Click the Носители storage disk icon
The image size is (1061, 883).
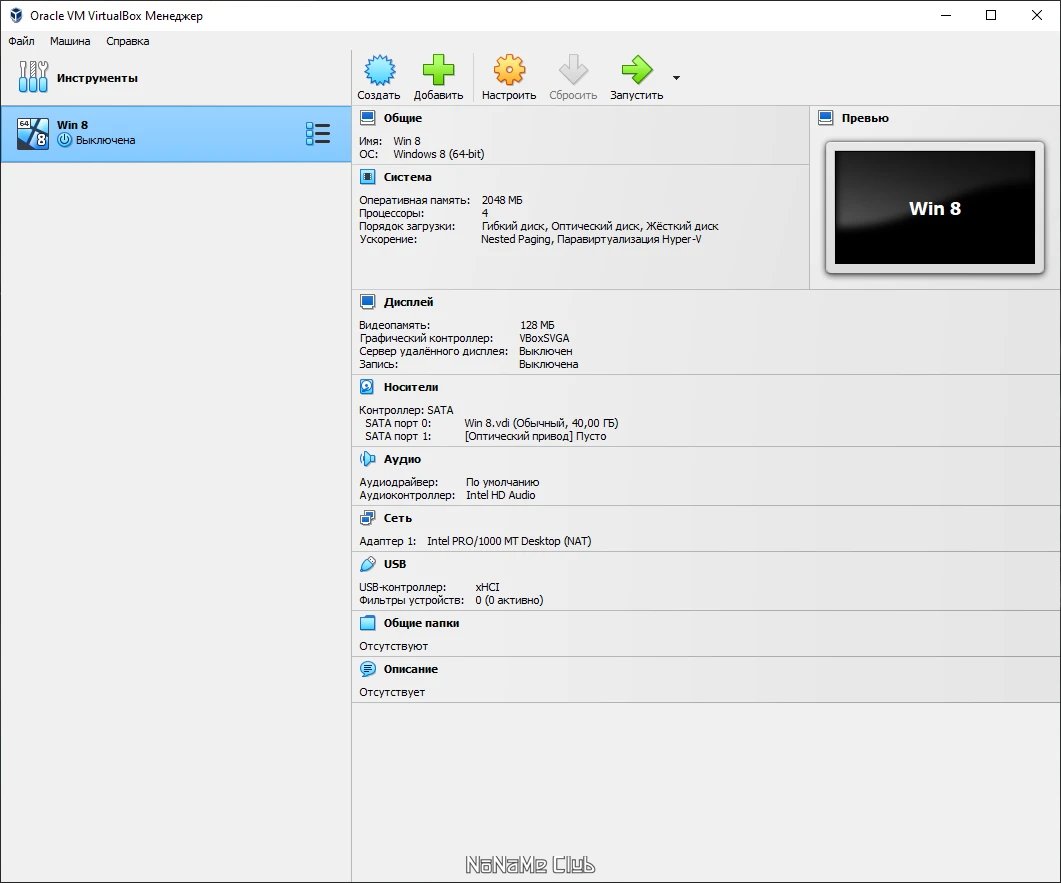tap(367, 387)
